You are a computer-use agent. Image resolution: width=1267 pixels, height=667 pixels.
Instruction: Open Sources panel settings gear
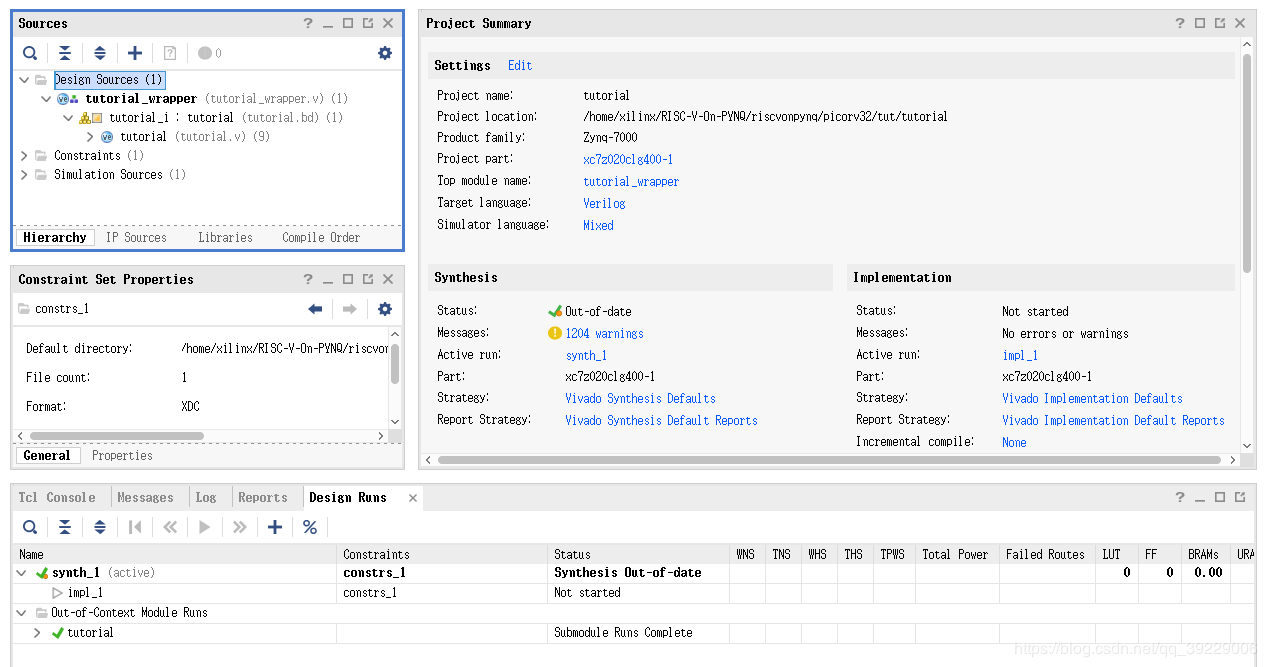[x=385, y=53]
